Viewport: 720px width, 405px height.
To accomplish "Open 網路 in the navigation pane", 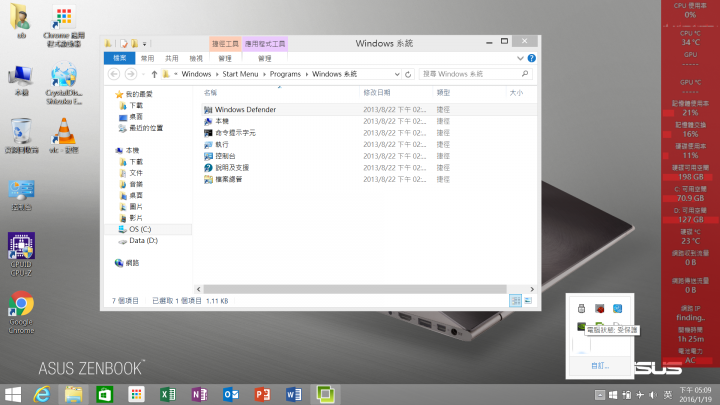I will pyautogui.click(x=132, y=263).
